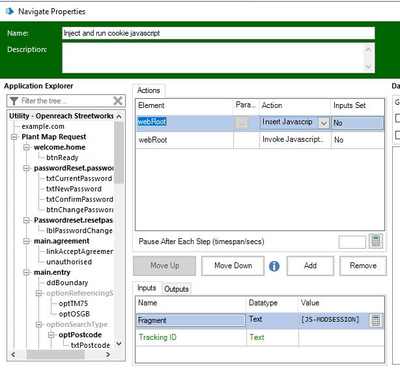This screenshot has height=371, width=400.
Task: Click the params ellipsis button for webRoot row
Action: click(241, 123)
